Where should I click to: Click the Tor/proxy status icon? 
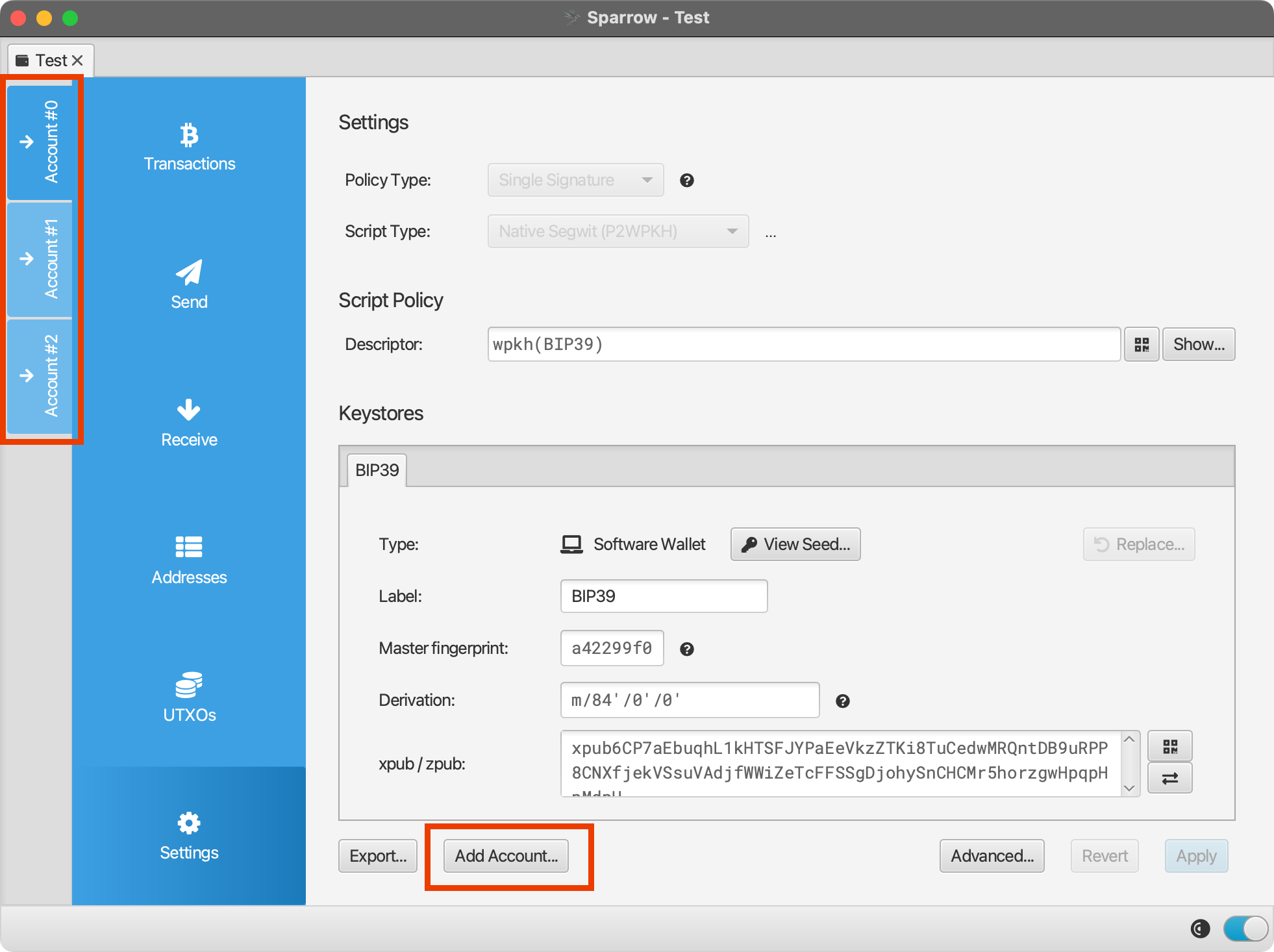pyautogui.click(x=1200, y=929)
